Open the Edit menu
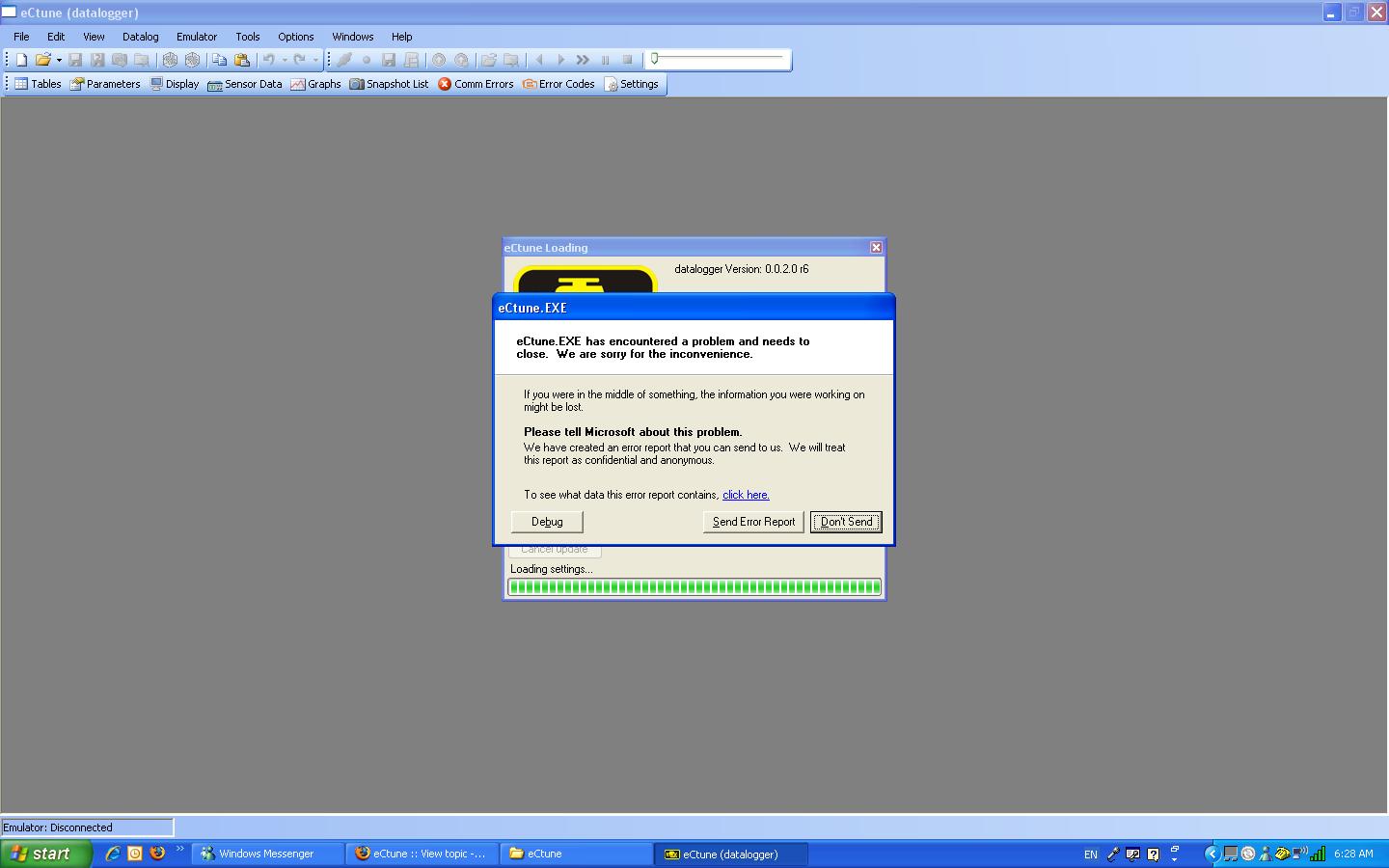Viewport: 1389px width, 868px height. [x=56, y=37]
